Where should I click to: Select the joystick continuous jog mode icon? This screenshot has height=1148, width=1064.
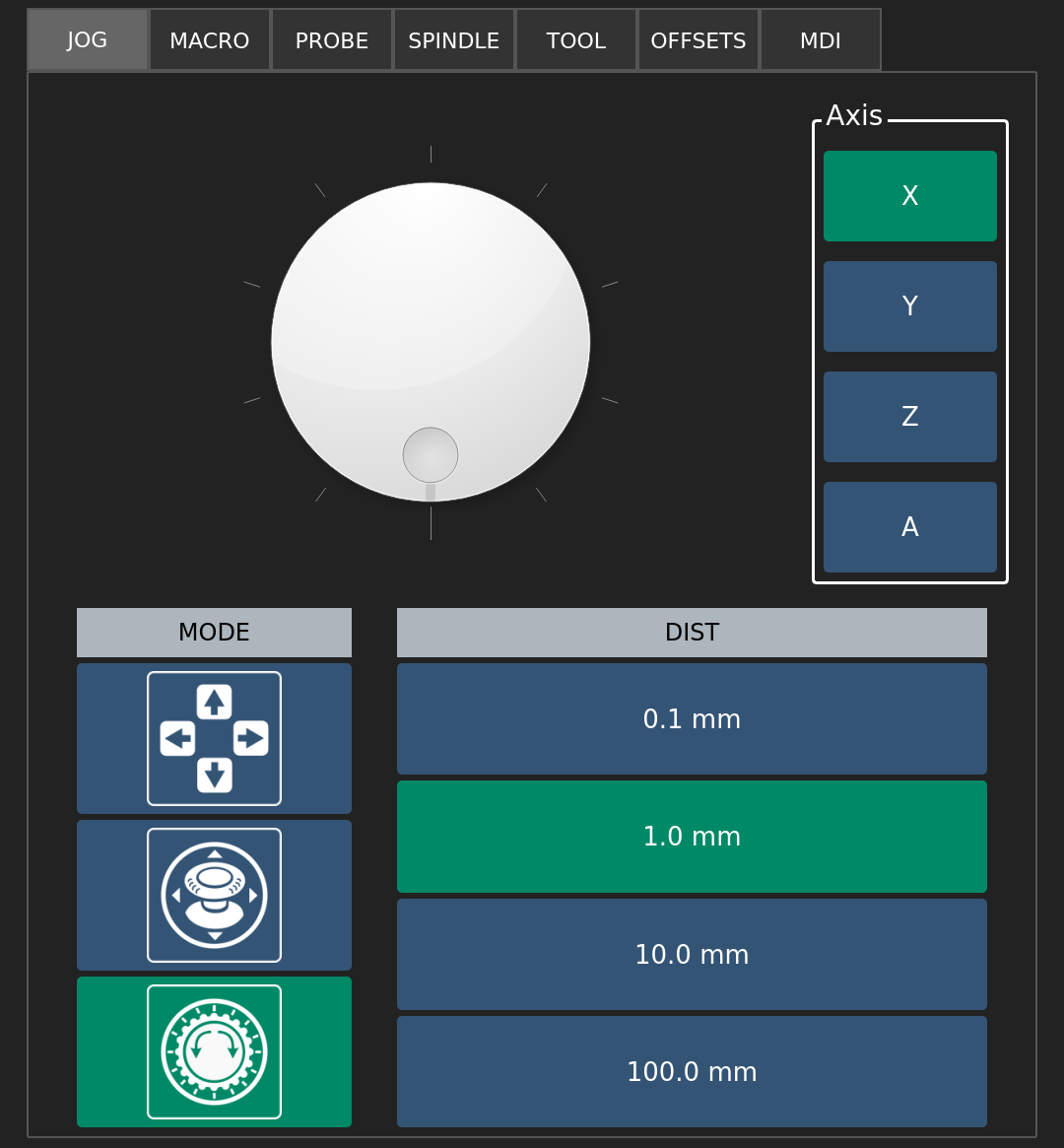click(x=214, y=895)
